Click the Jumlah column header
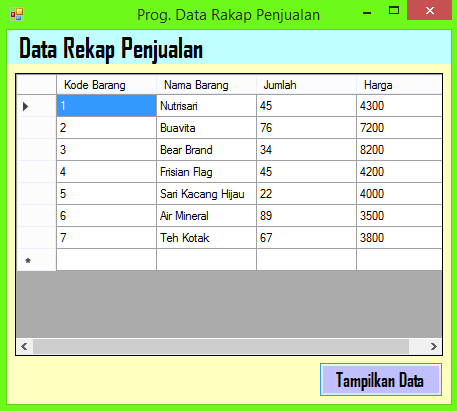The image size is (457, 411). click(306, 85)
